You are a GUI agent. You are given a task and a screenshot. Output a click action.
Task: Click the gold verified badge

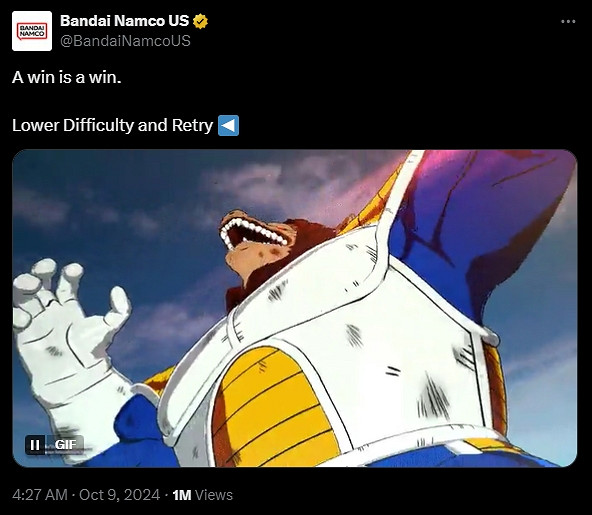point(200,22)
